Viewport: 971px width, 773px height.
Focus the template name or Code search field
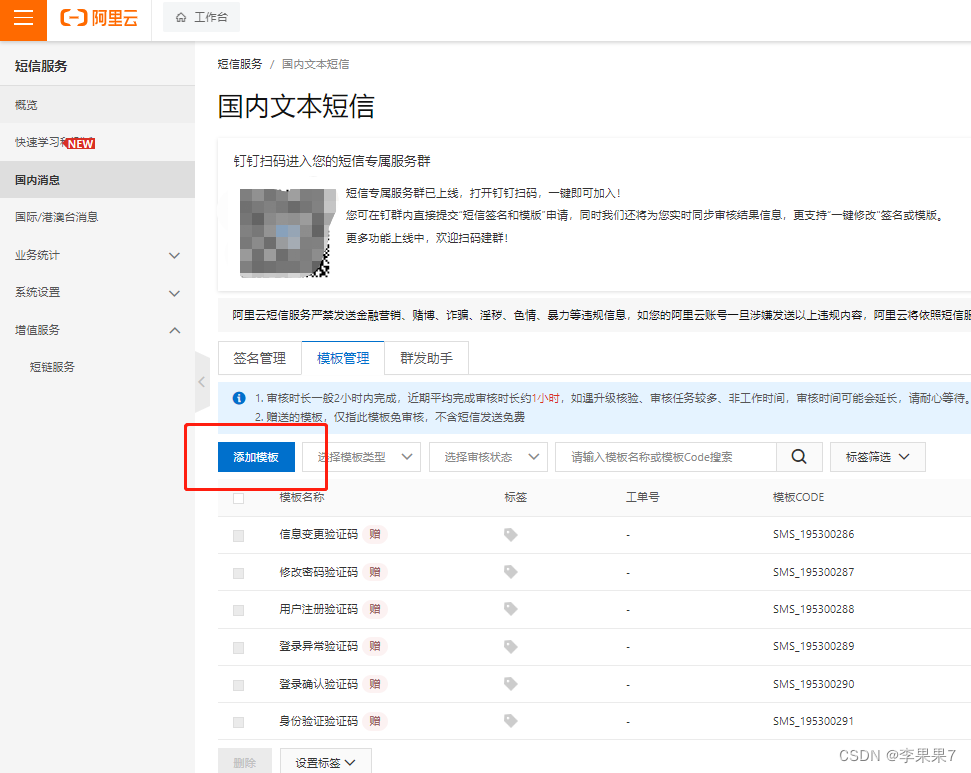[666, 457]
